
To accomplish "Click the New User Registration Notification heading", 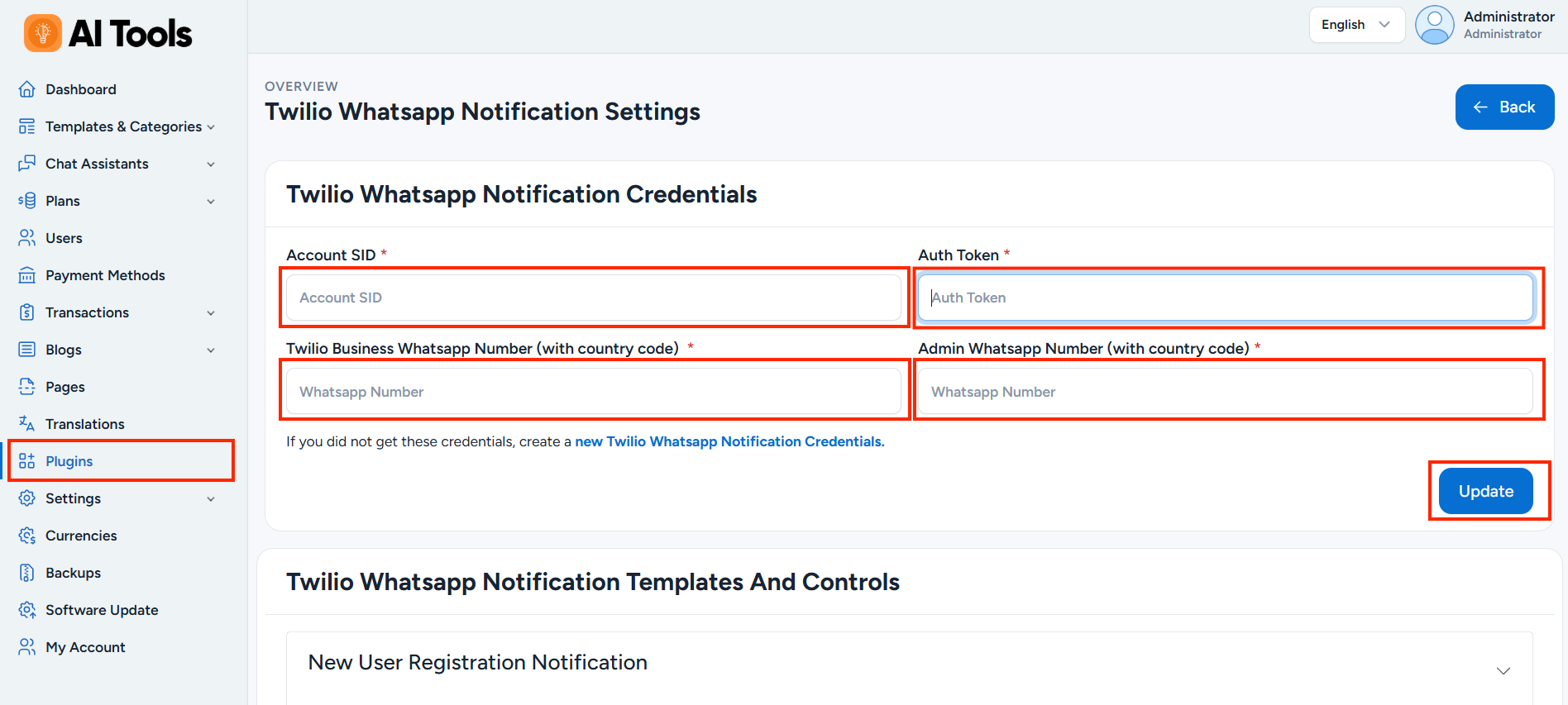I will pos(478,663).
